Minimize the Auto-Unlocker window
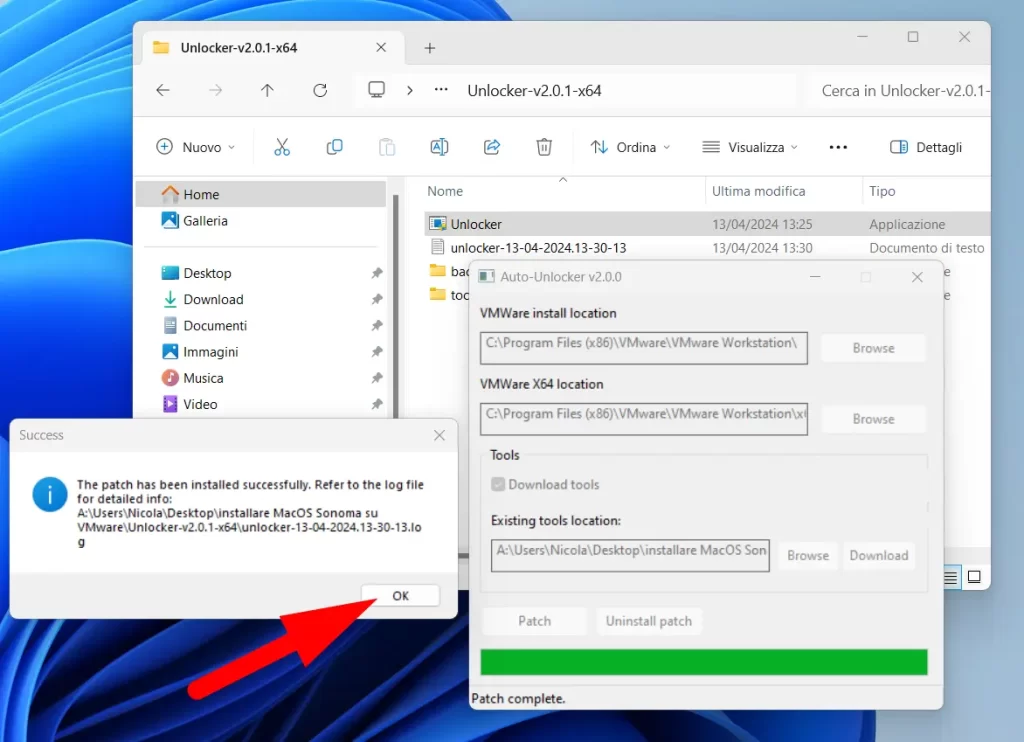1024x742 pixels. [815, 277]
